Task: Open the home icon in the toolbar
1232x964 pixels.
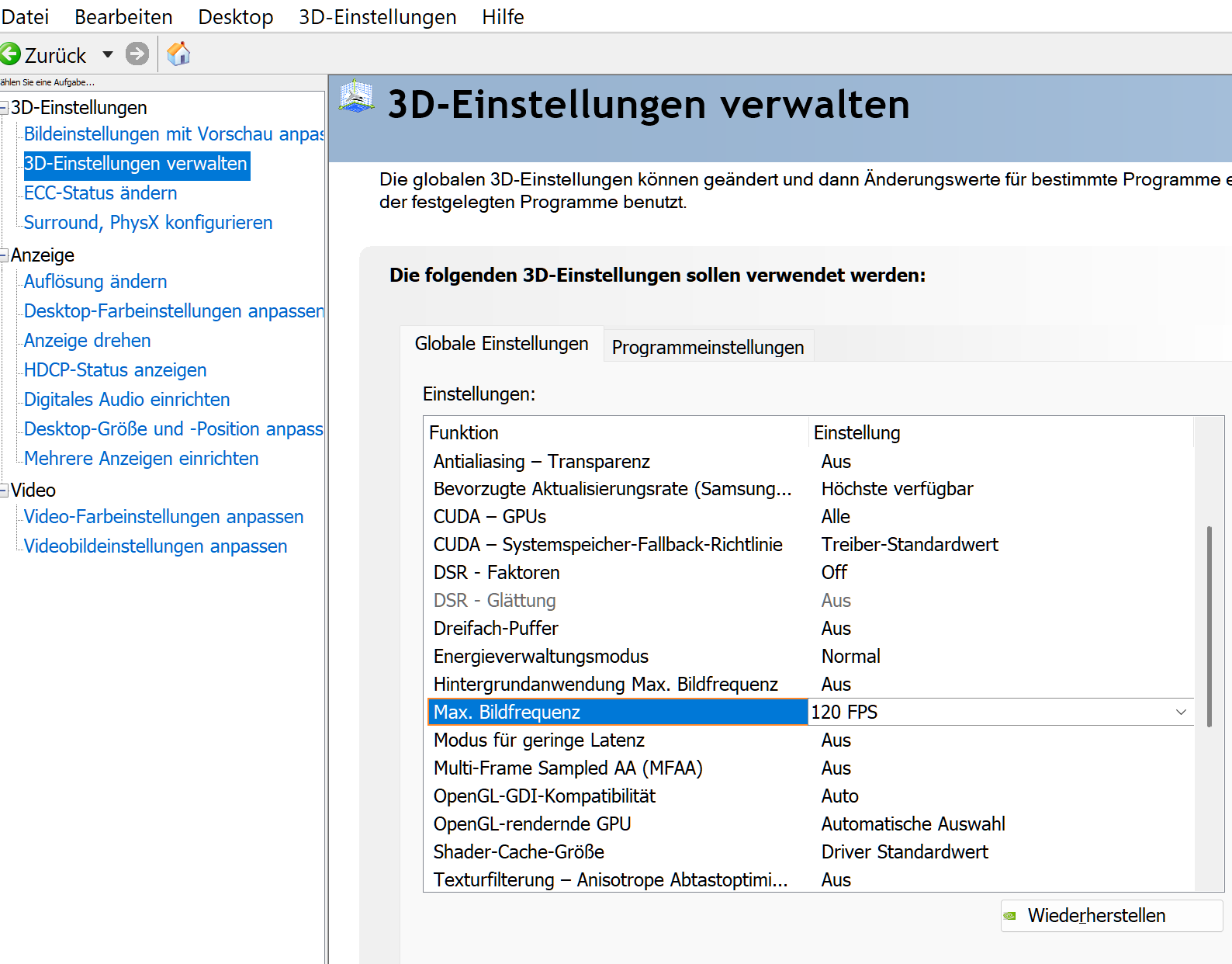Action: click(178, 54)
